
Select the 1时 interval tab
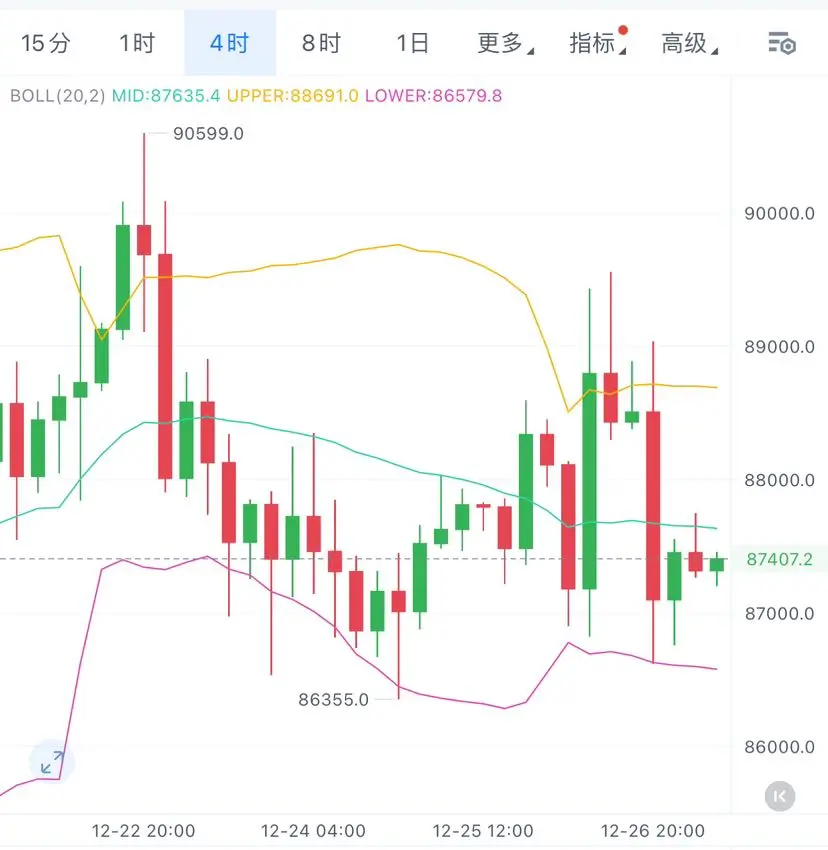(137, 43)
